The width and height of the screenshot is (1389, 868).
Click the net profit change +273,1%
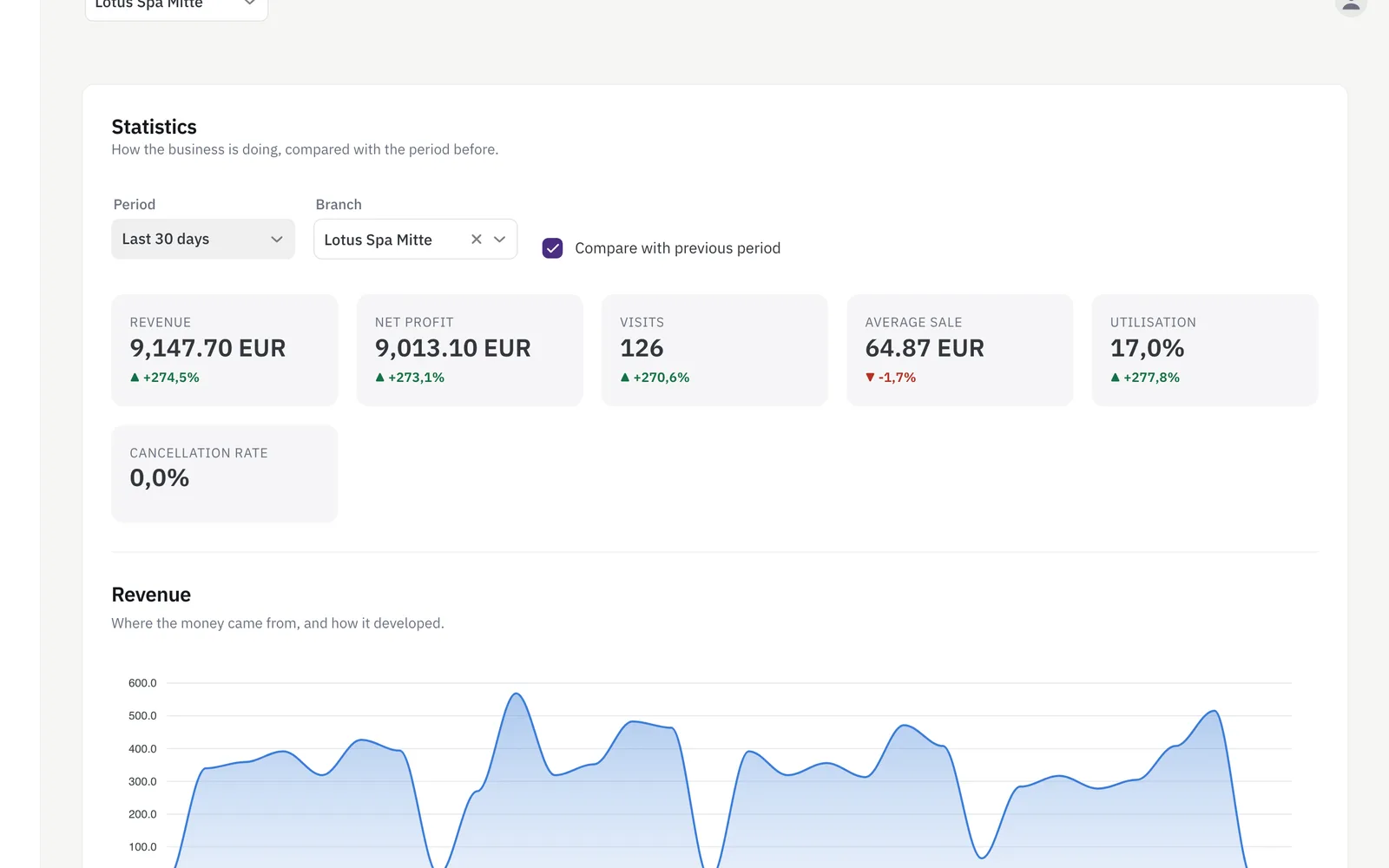coord(416,378)
